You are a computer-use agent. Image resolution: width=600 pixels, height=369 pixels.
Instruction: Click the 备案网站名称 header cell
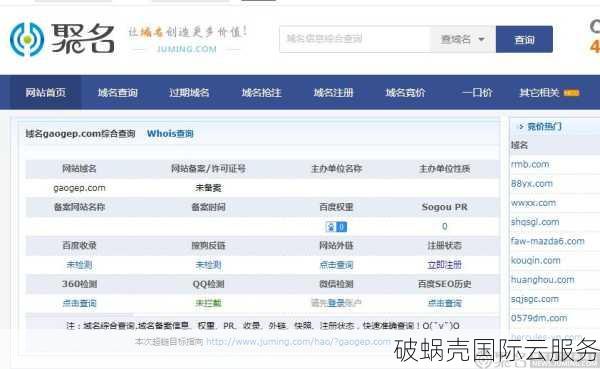pyautogui.click(x=79, y=207)
